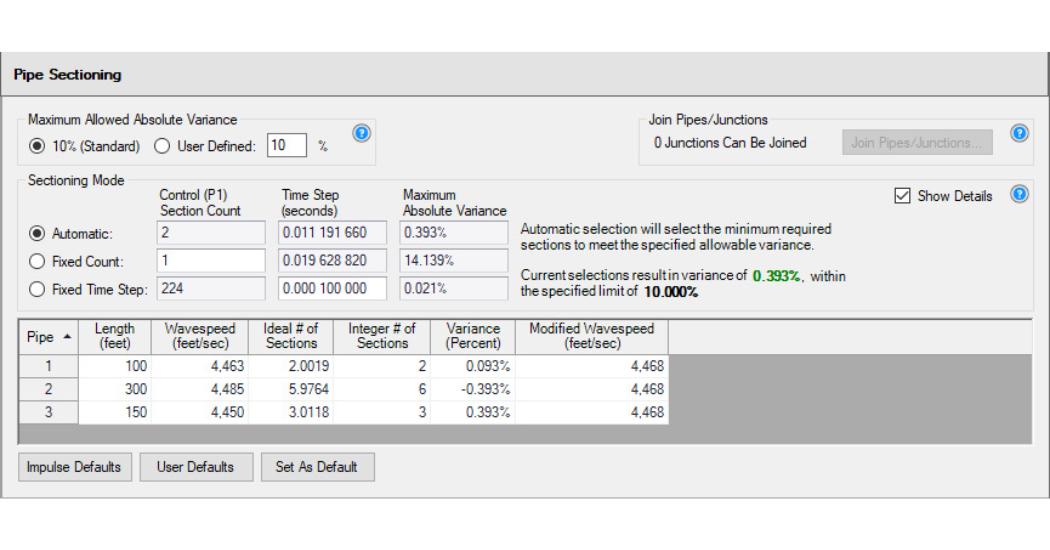Click the wavespeed cell 4,450
The width and height of the screenshot is (1050, 550).
point(200,412)
